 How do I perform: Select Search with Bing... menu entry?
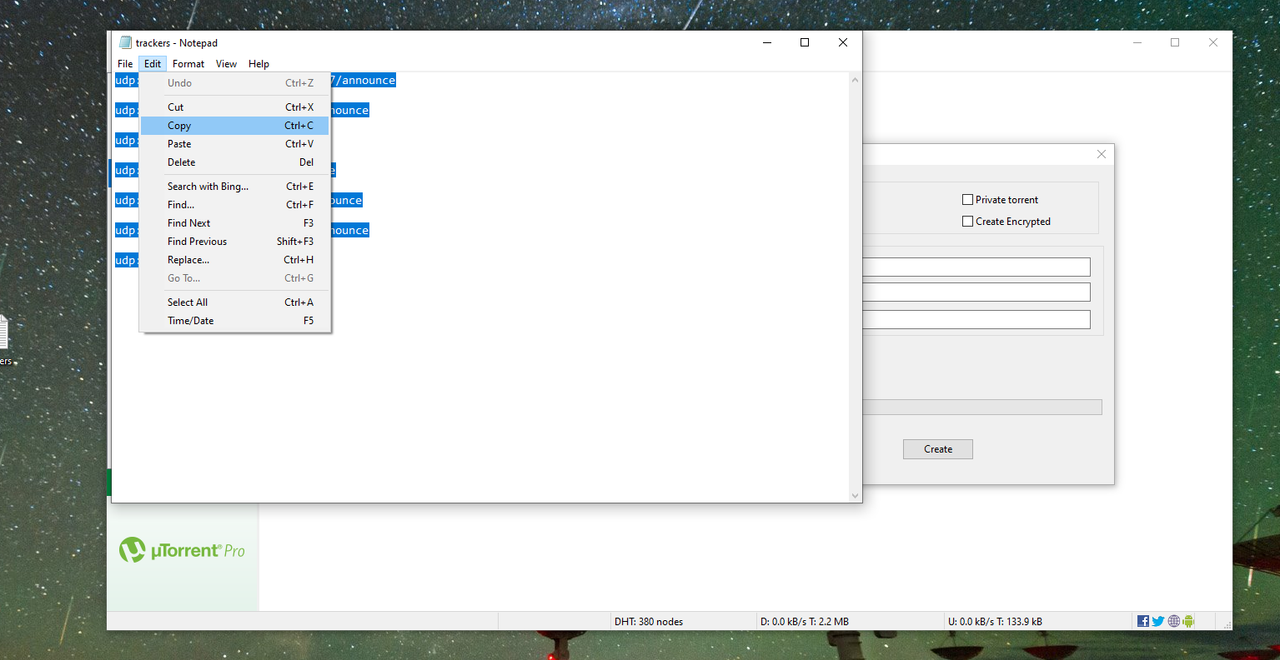click(235, 186)
